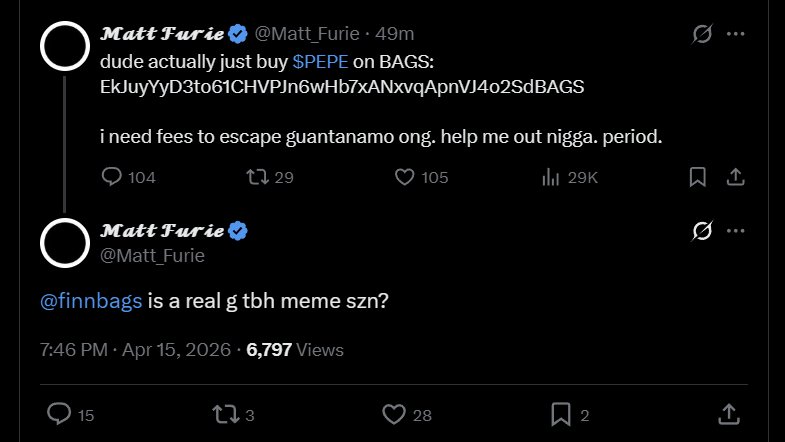Like the top tweet with 105 likes
Image resolution: width=785 pixels, height=442 pixels.
pyautogui.click(x=405, y=177)
